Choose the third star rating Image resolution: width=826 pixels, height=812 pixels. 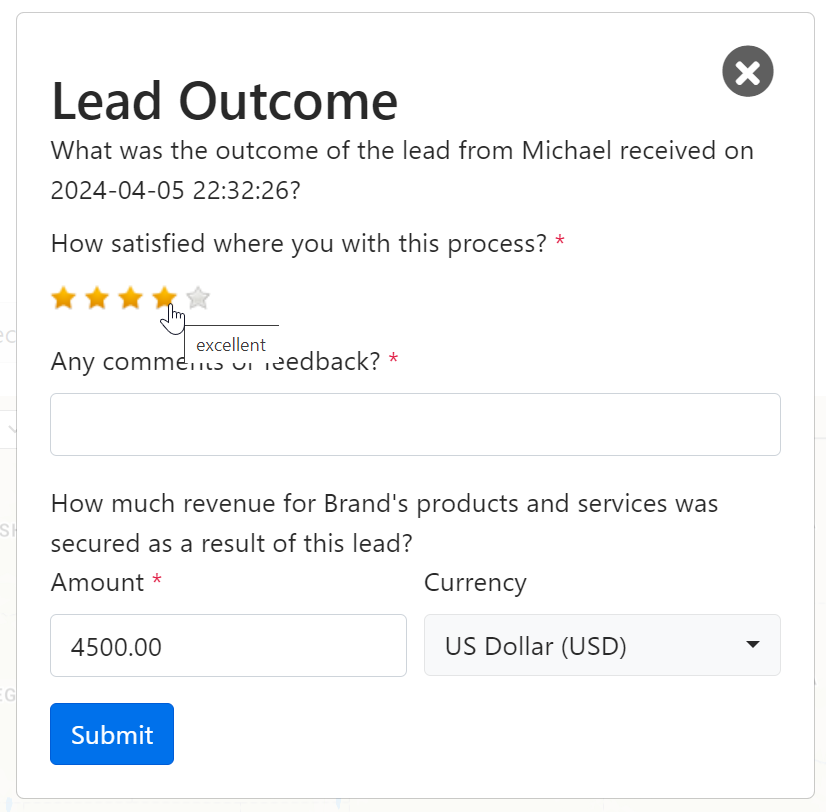[131, 298]
